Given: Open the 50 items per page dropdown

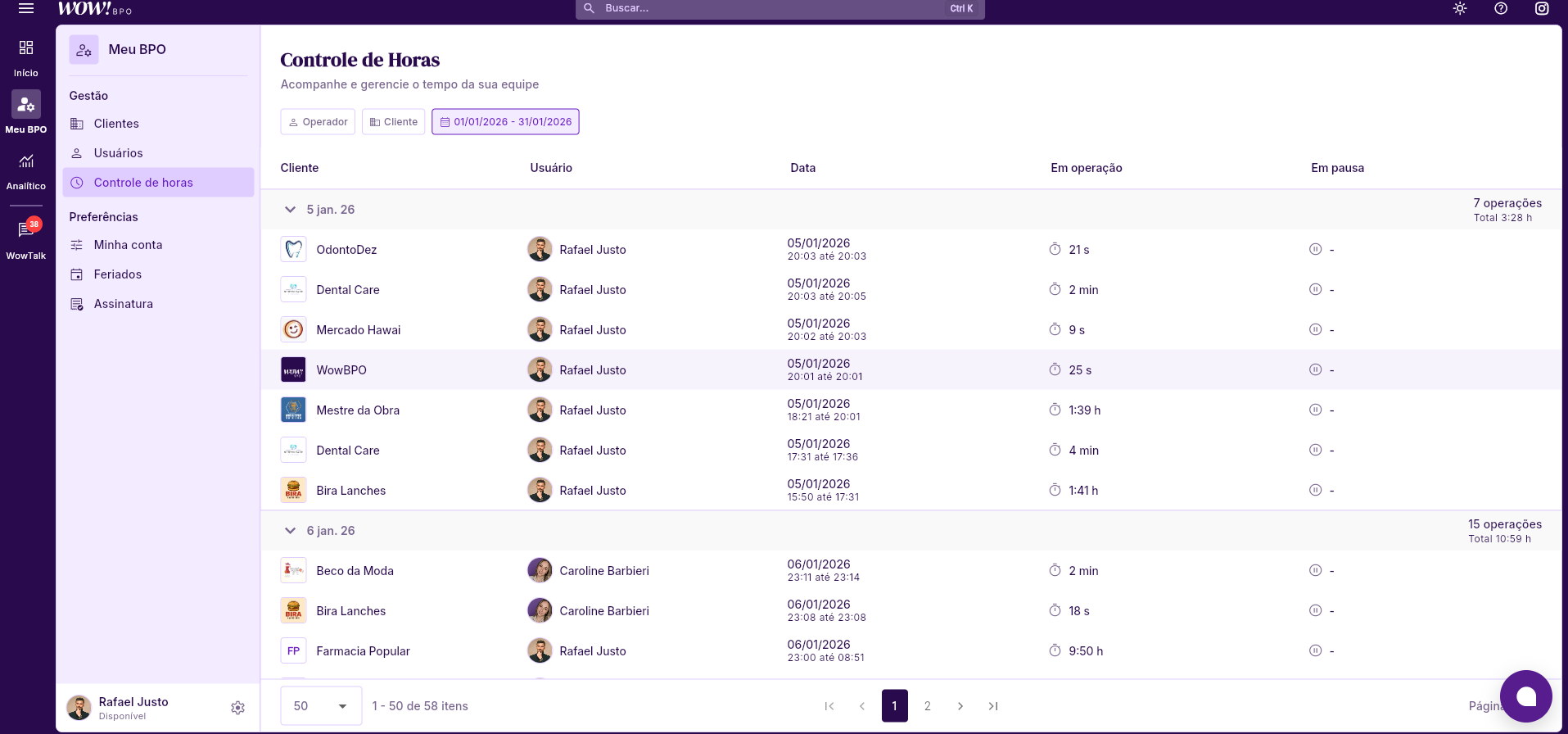Looking at the screenshot, I should click(x=321, y=706).
